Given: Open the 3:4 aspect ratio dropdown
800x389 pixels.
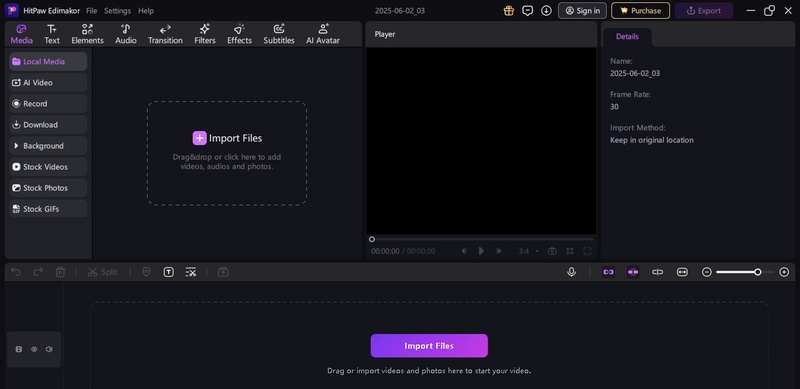Looking at the screenshot, I should tap(529, 251).
